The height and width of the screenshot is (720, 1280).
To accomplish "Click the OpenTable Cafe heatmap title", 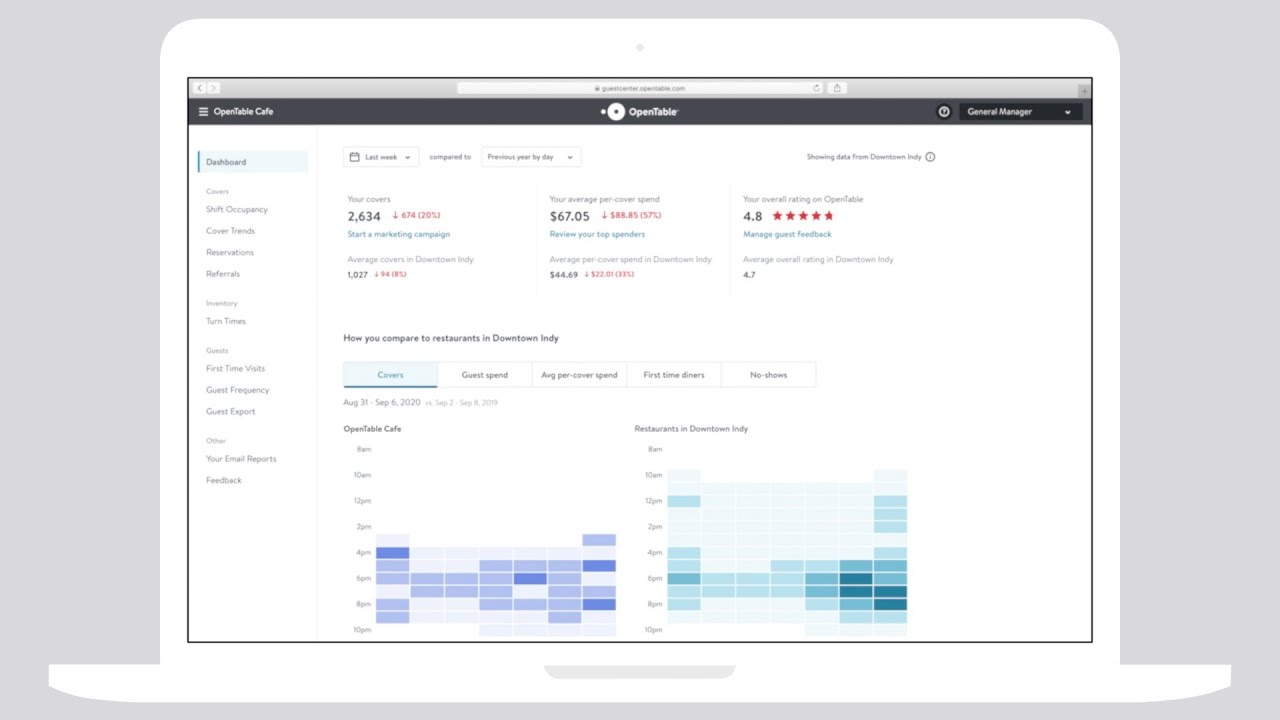I will click(372, 429).
